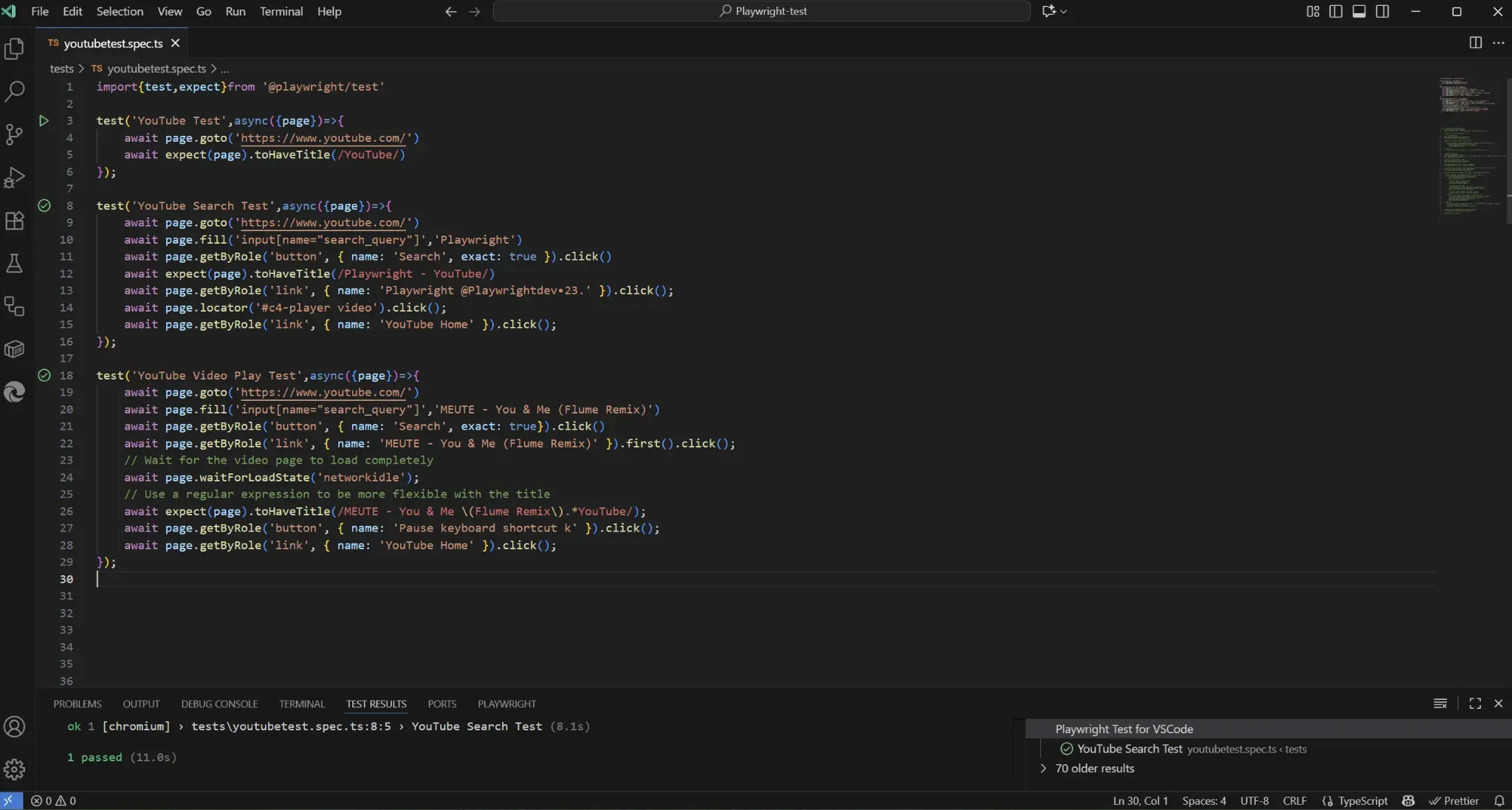1512x810 pixels.
Task: Click Prettier in the status bar
Action: tap(1454, 800)
